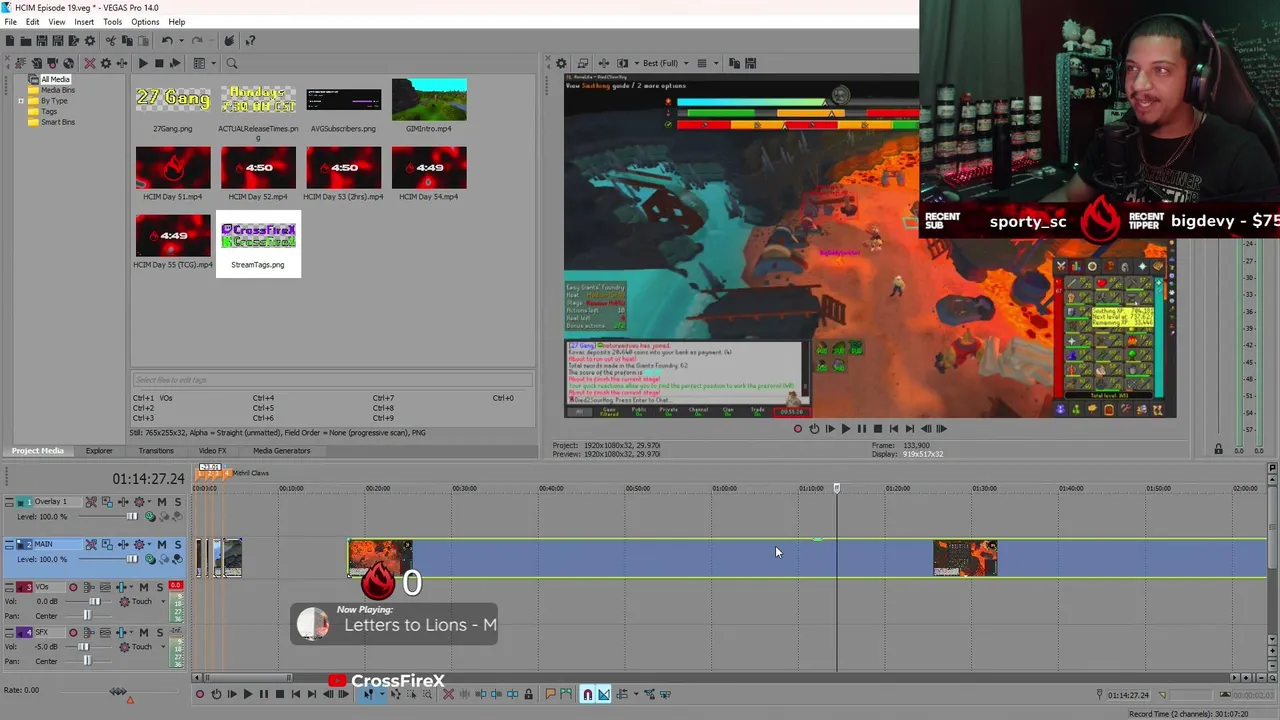Click the Cut scissors icon

click(x=111, y=41)
